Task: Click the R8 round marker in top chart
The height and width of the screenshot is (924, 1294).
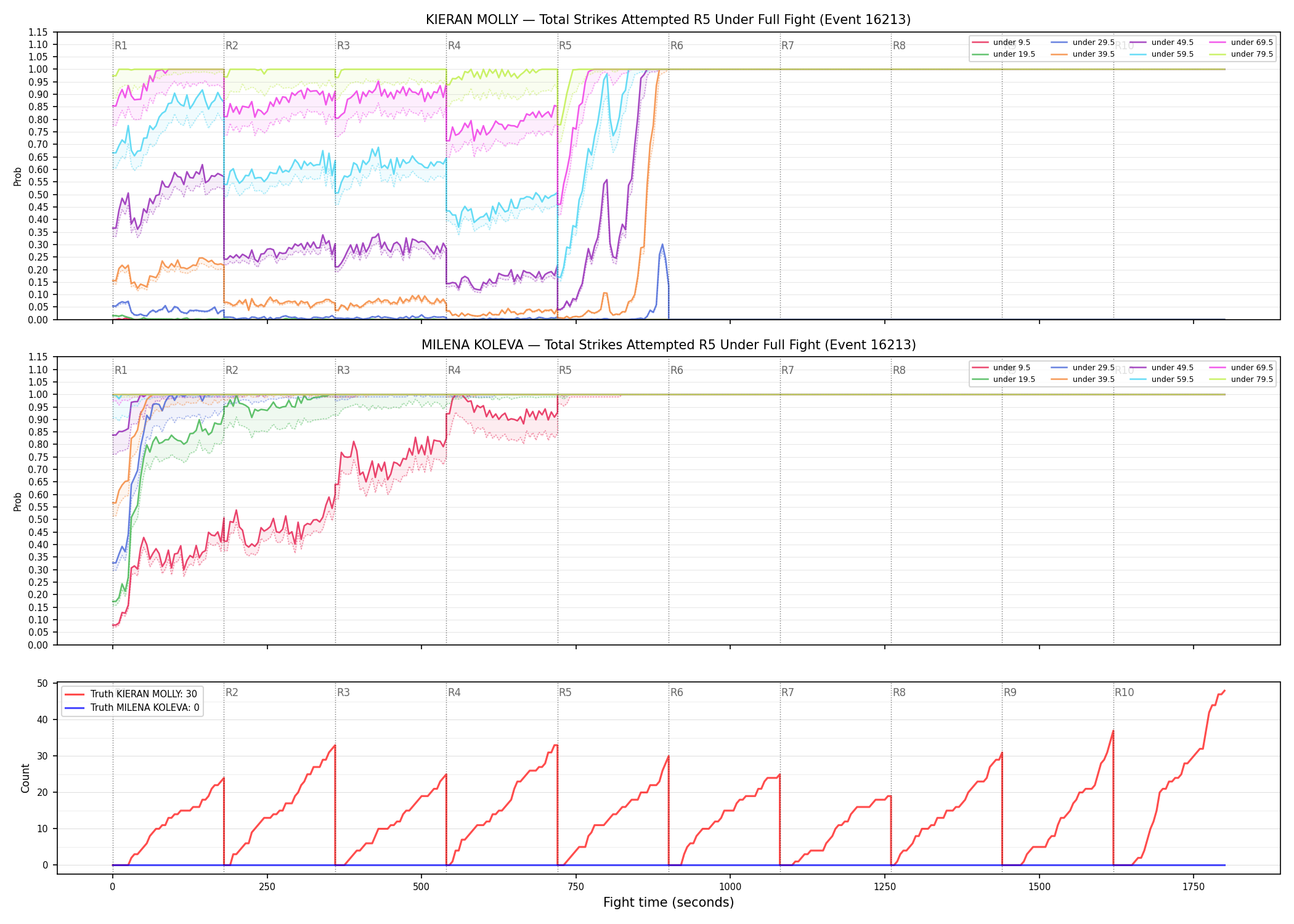Action: pos(899,46)
